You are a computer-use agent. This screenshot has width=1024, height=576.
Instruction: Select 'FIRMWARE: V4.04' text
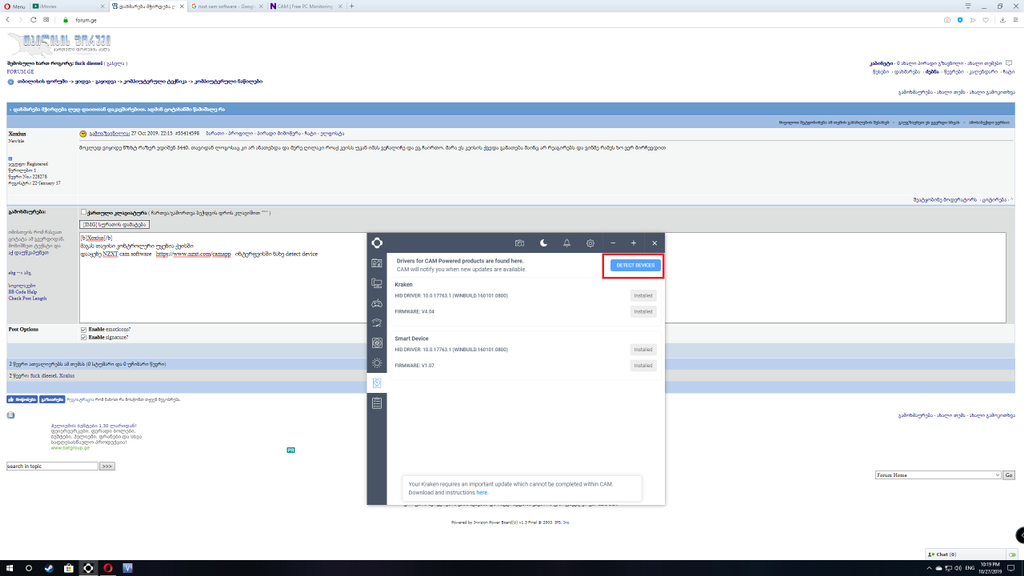point(414,312)
